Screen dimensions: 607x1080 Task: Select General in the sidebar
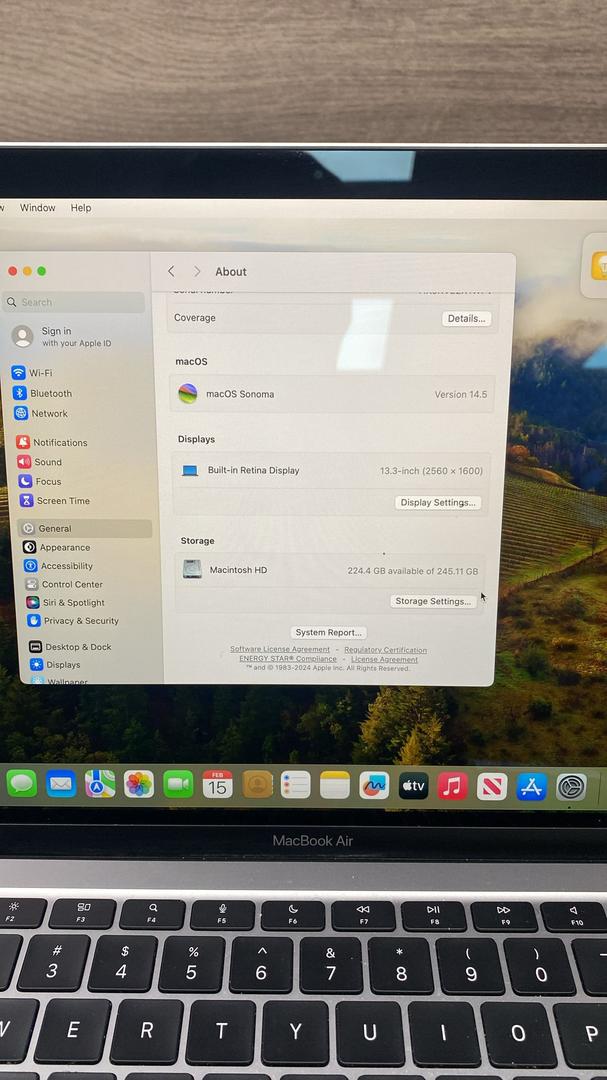(x=85, y=528)
